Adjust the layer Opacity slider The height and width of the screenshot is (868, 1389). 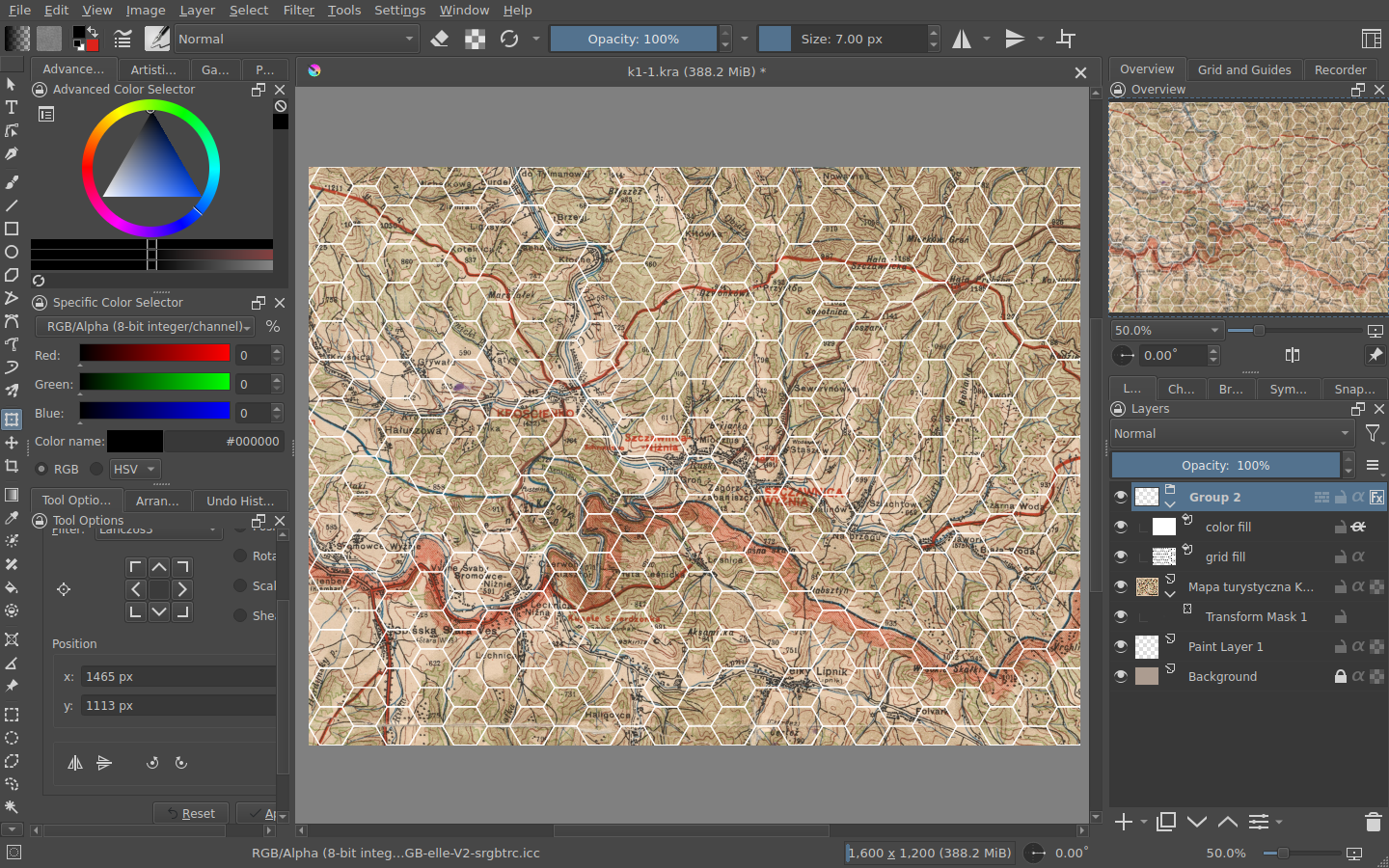1226,465
